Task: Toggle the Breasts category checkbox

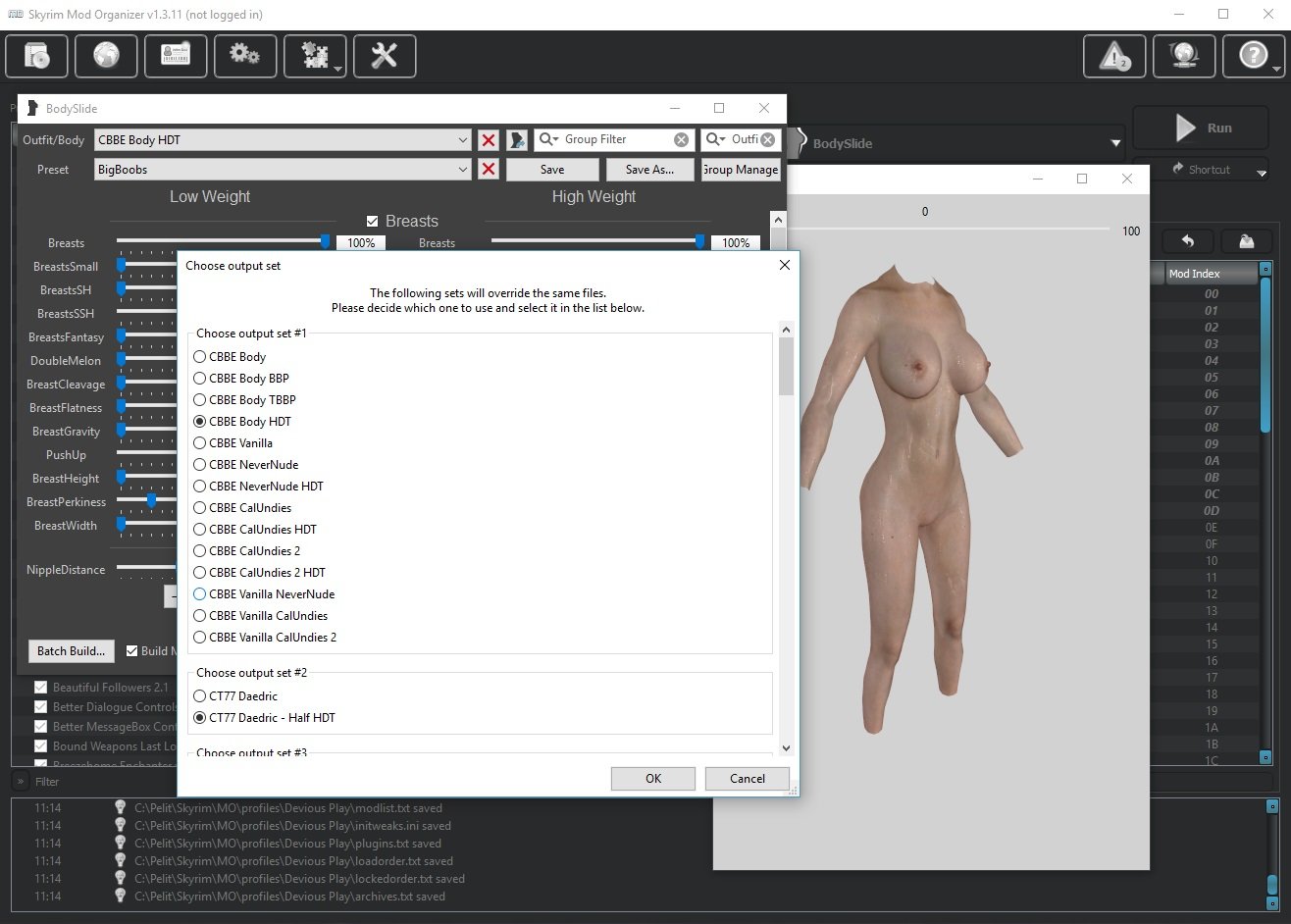Action: tap(372, 222)
